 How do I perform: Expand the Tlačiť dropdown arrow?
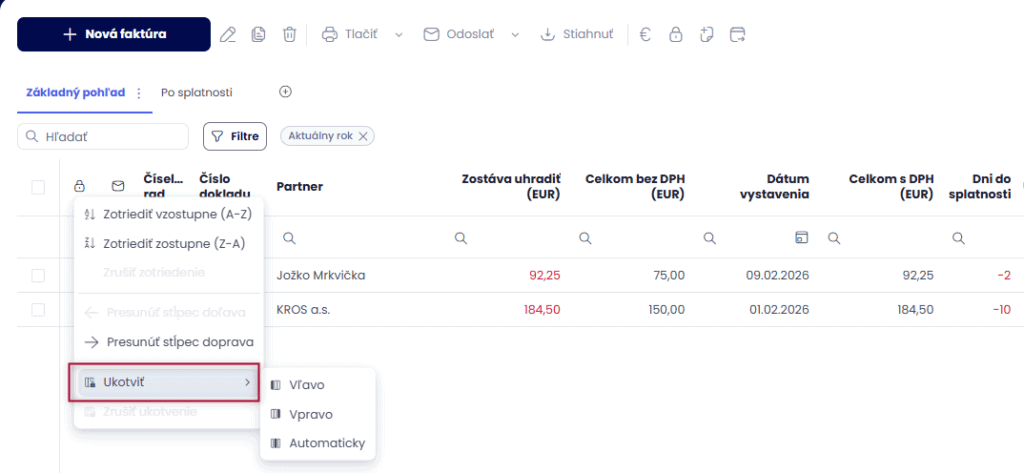click(x=398, y=35)
